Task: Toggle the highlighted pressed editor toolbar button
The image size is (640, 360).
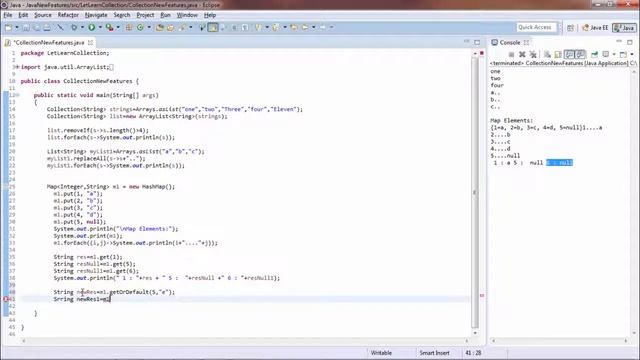Action: coord(213,27)
